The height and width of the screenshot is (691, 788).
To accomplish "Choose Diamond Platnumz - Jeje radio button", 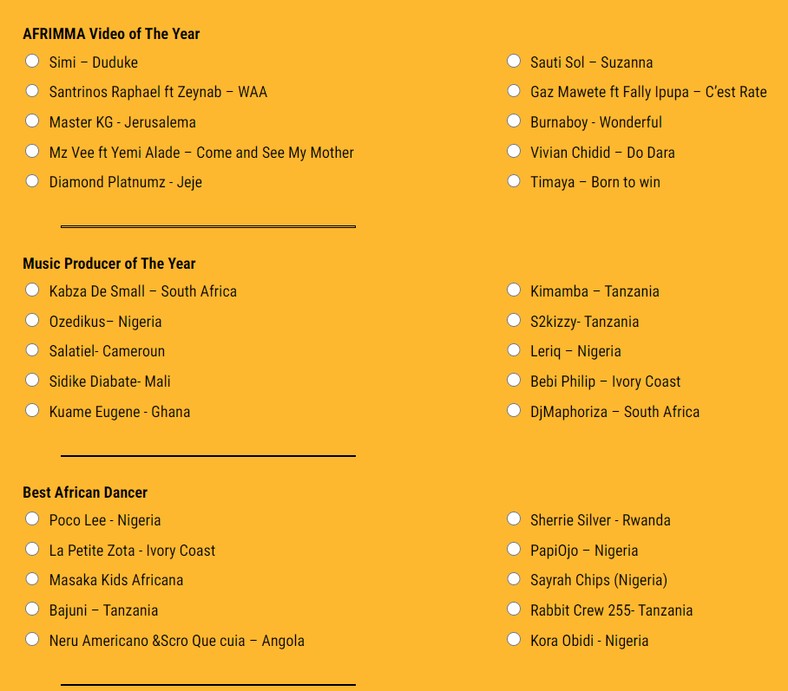I will click(x=32, y=181).
